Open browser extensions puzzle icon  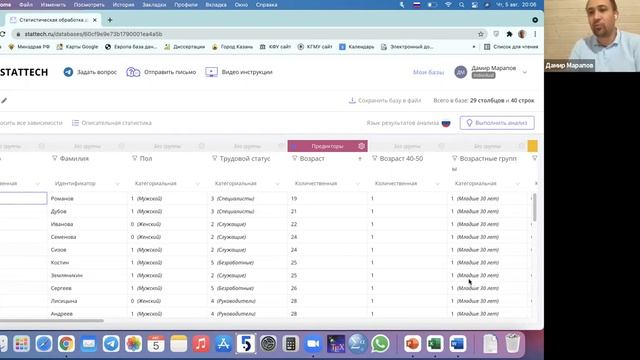coord(509,34)
